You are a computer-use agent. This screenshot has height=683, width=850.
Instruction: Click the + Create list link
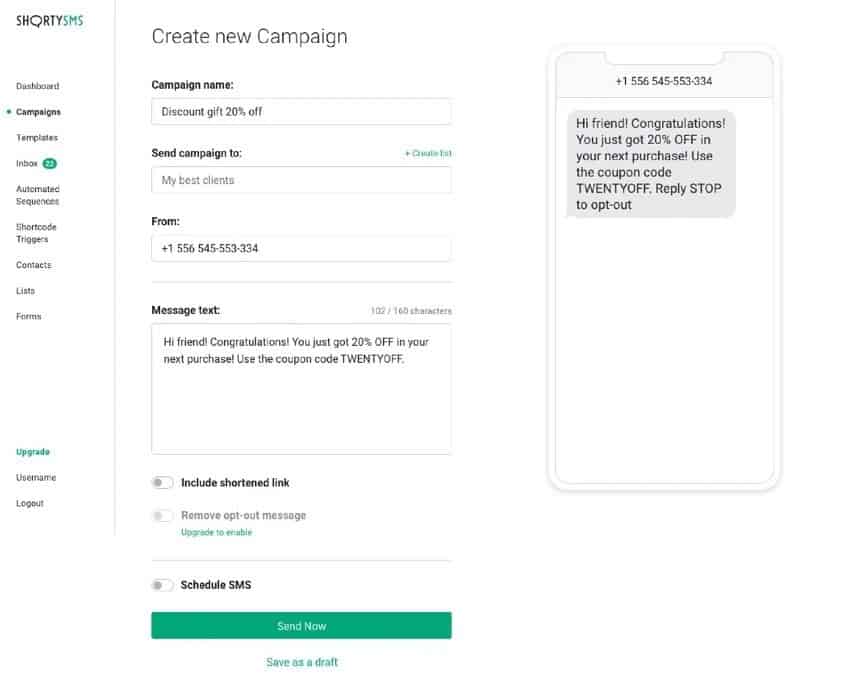(428, 153)
